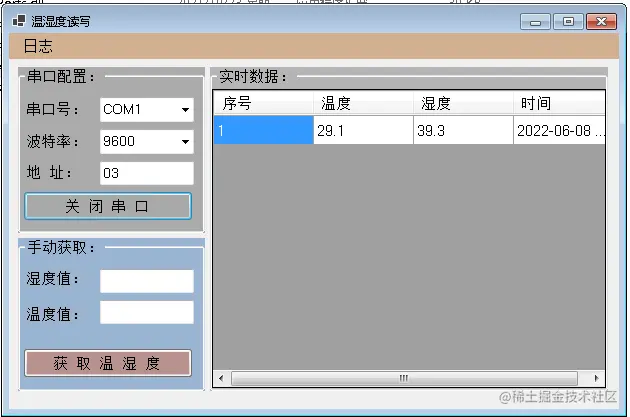This screenshot has width=630, height=417.
Task: Click the horizontal scrollbar thumb
Action: tap(404, 378)
